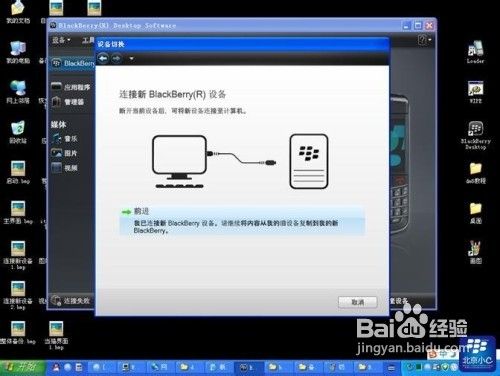
Task: Select the BlackBerry device sidebar entry
Action: (x=73, y=63)
